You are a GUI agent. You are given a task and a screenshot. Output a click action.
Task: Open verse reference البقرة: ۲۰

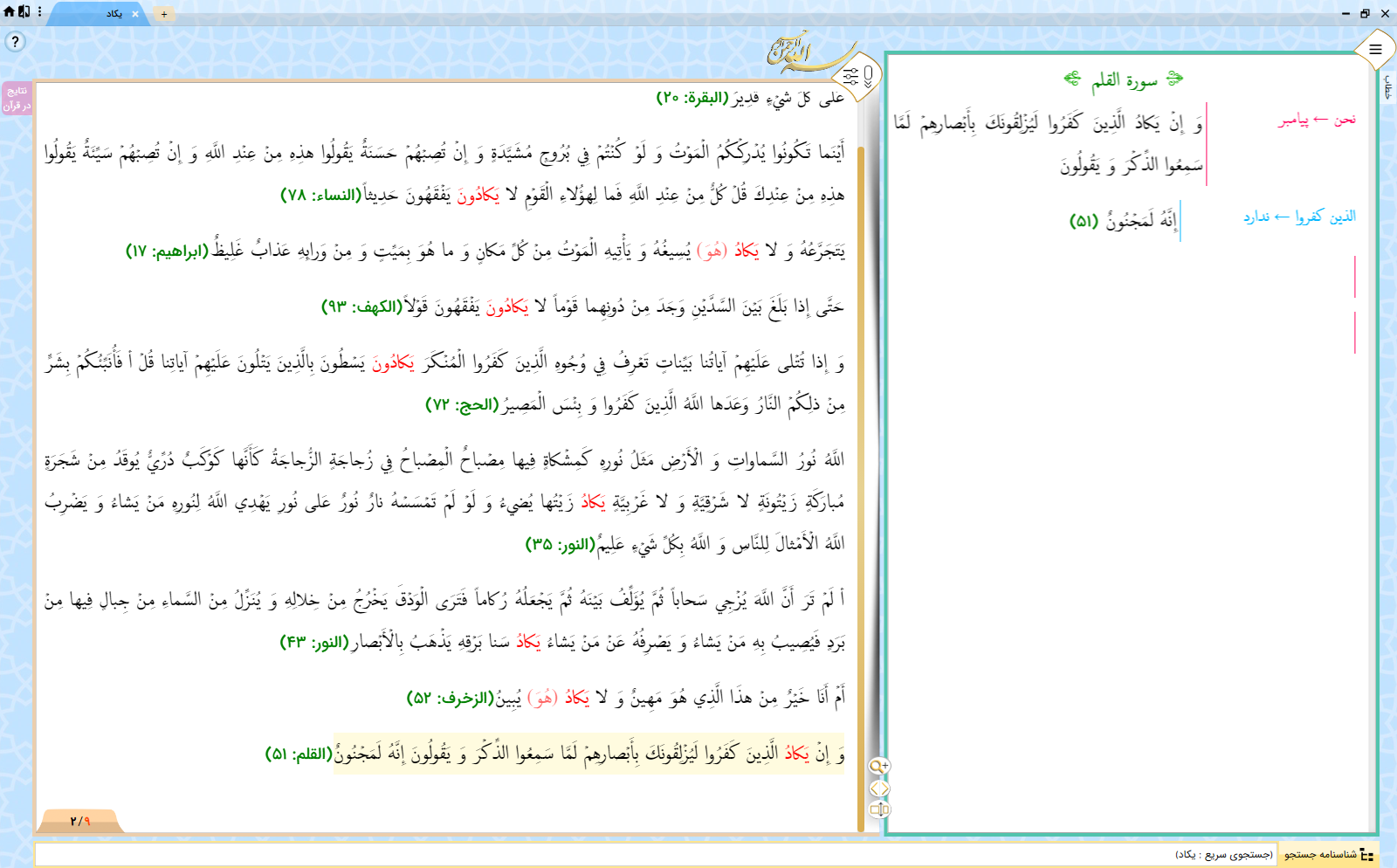tap(692, 98)
